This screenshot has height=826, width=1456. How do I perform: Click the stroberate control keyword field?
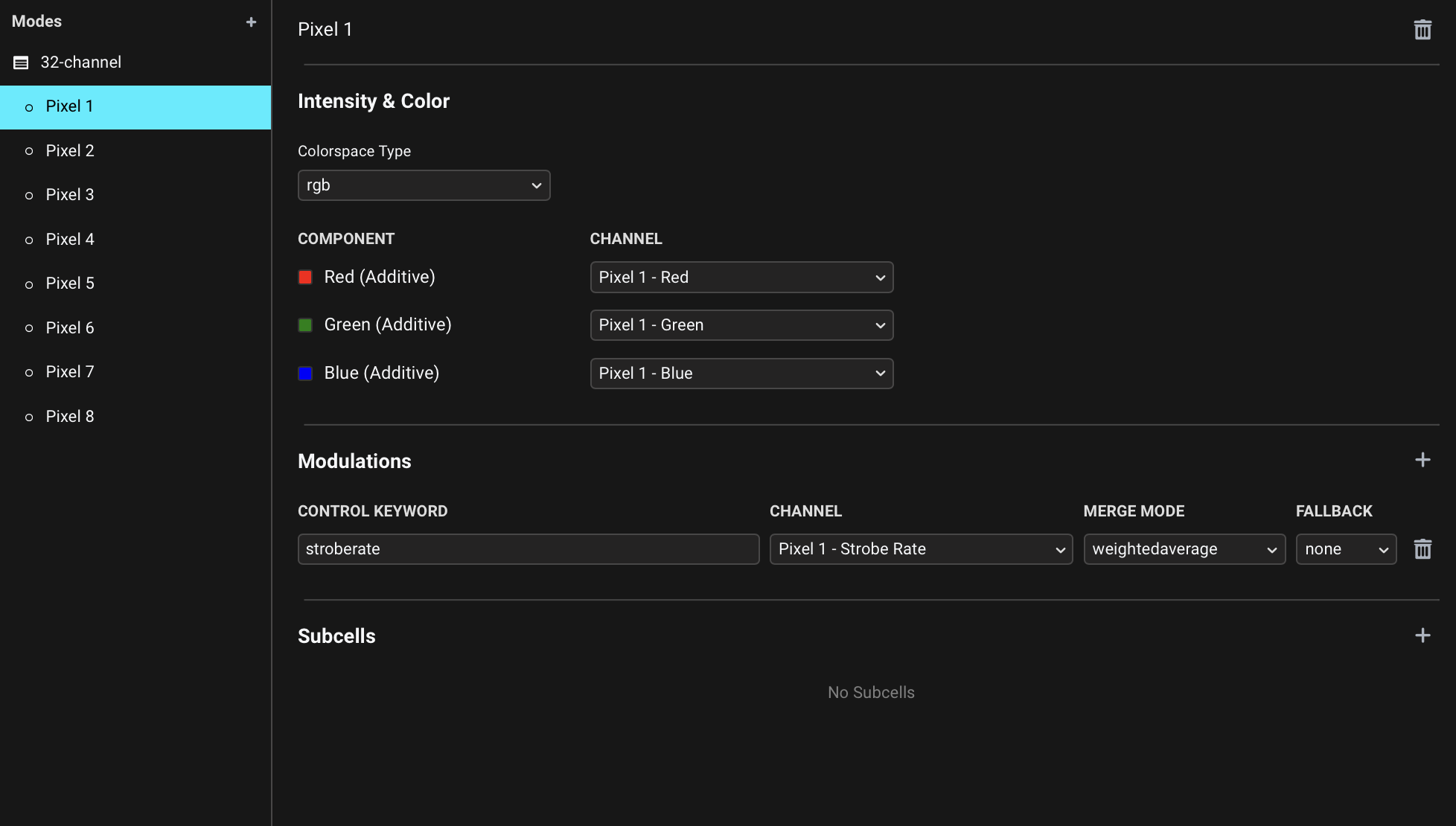click(529, 549)
